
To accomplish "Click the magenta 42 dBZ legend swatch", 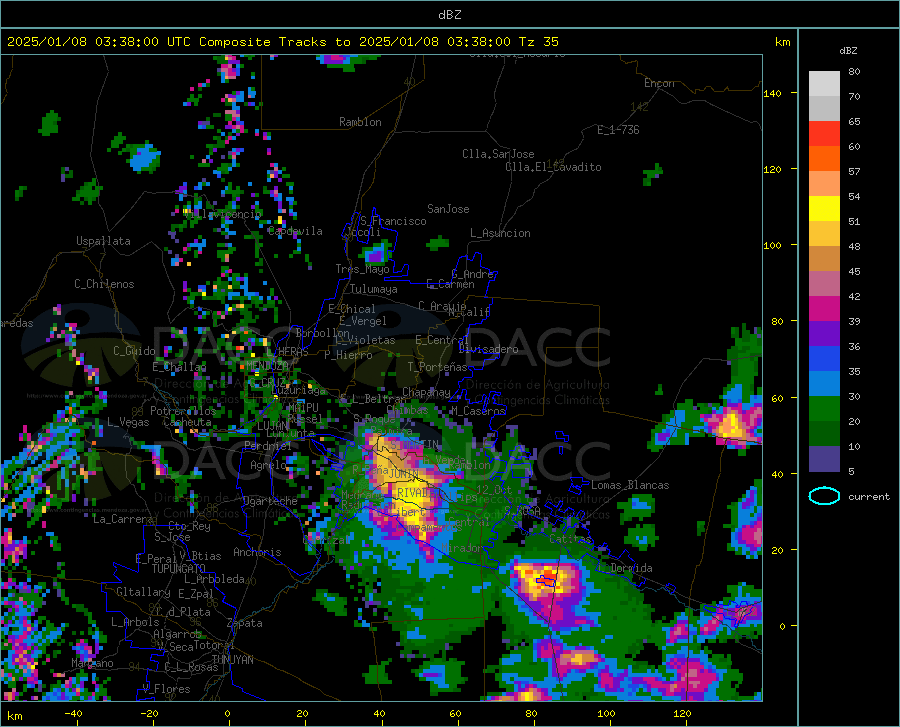I will (824, 309).
